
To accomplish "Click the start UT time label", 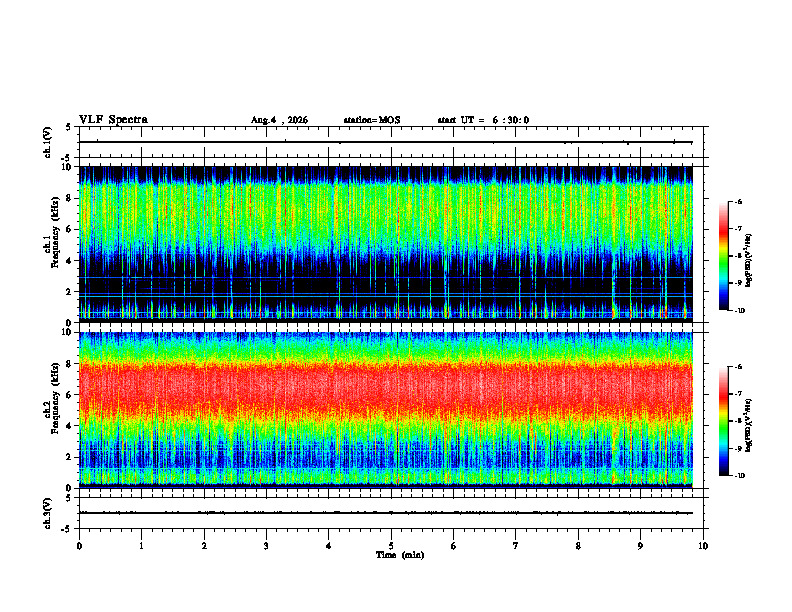I will (483, 120).
